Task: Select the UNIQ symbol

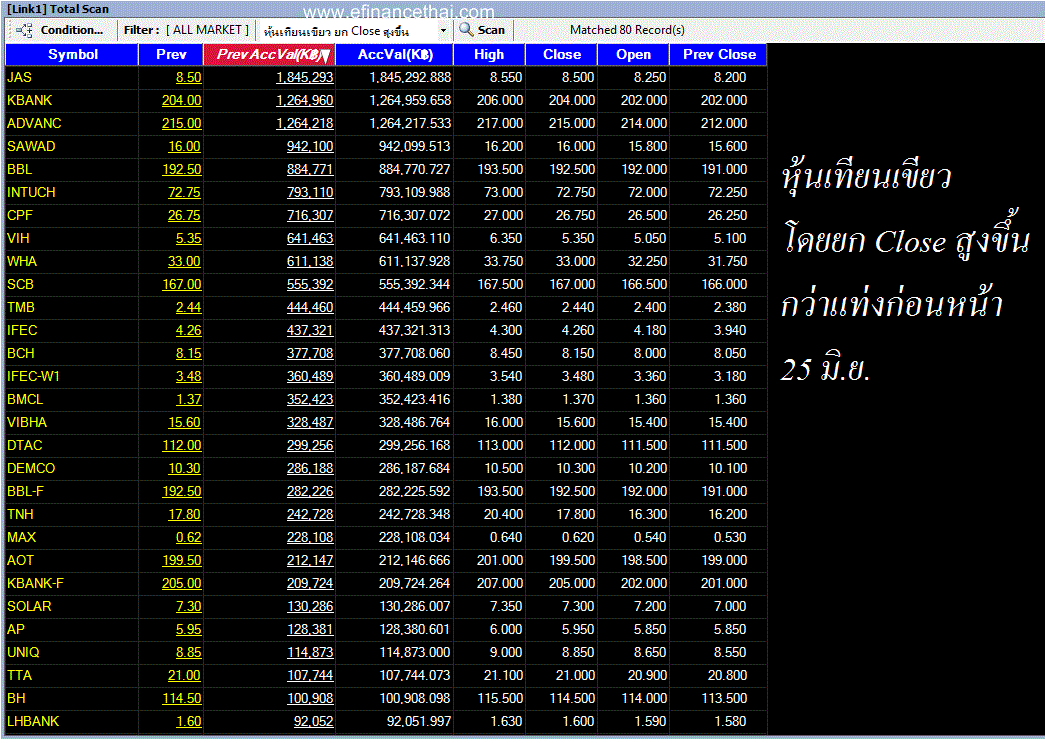Action: pos(23,652)
